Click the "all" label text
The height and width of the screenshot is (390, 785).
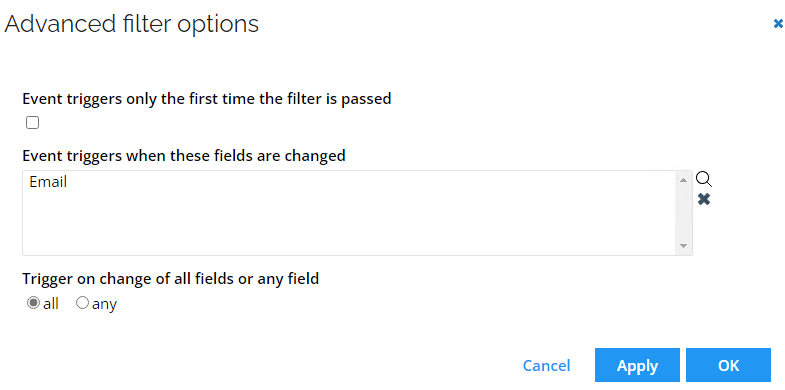tap(51, 304)
